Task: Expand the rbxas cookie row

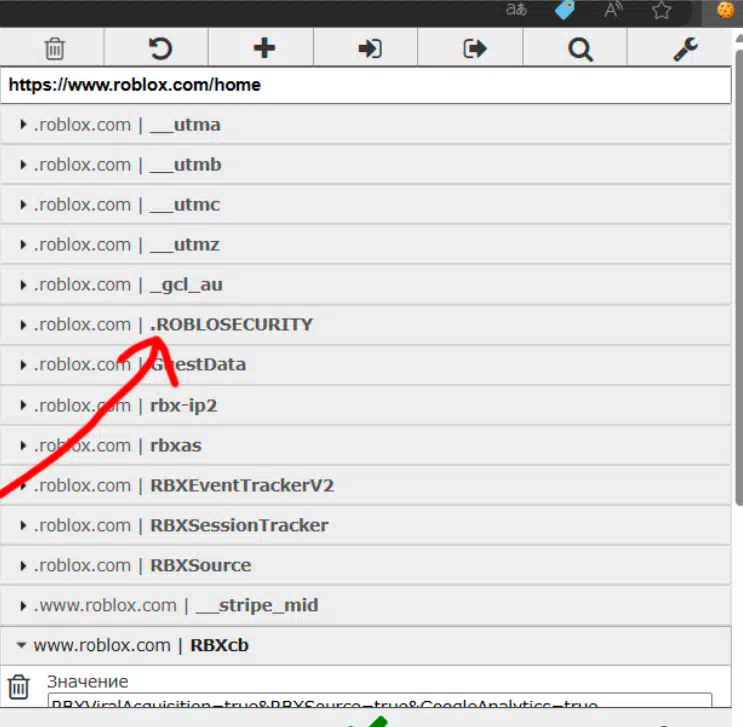Action: (365, 445)
